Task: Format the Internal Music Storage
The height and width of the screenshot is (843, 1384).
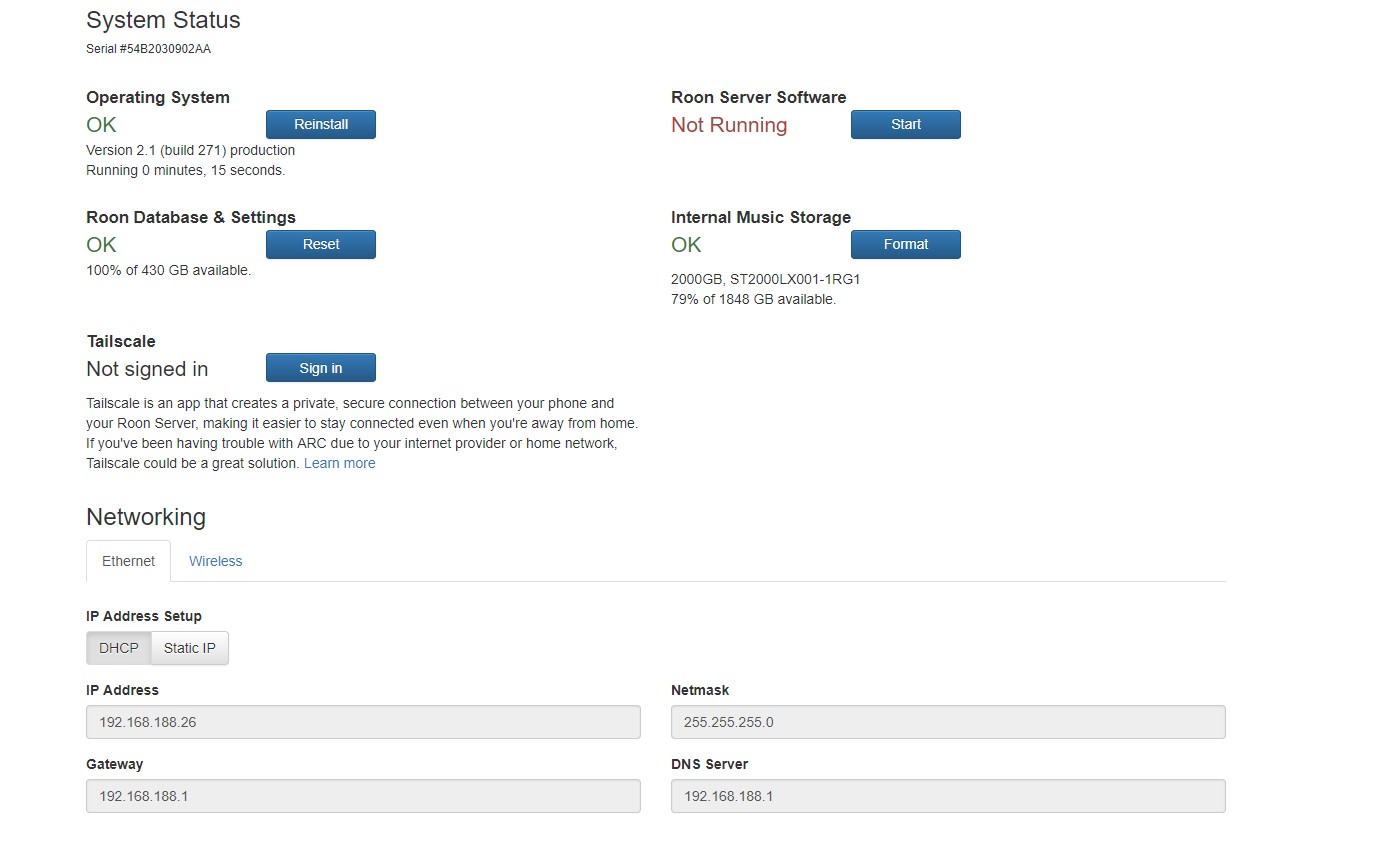Action: tap(906, 244)
